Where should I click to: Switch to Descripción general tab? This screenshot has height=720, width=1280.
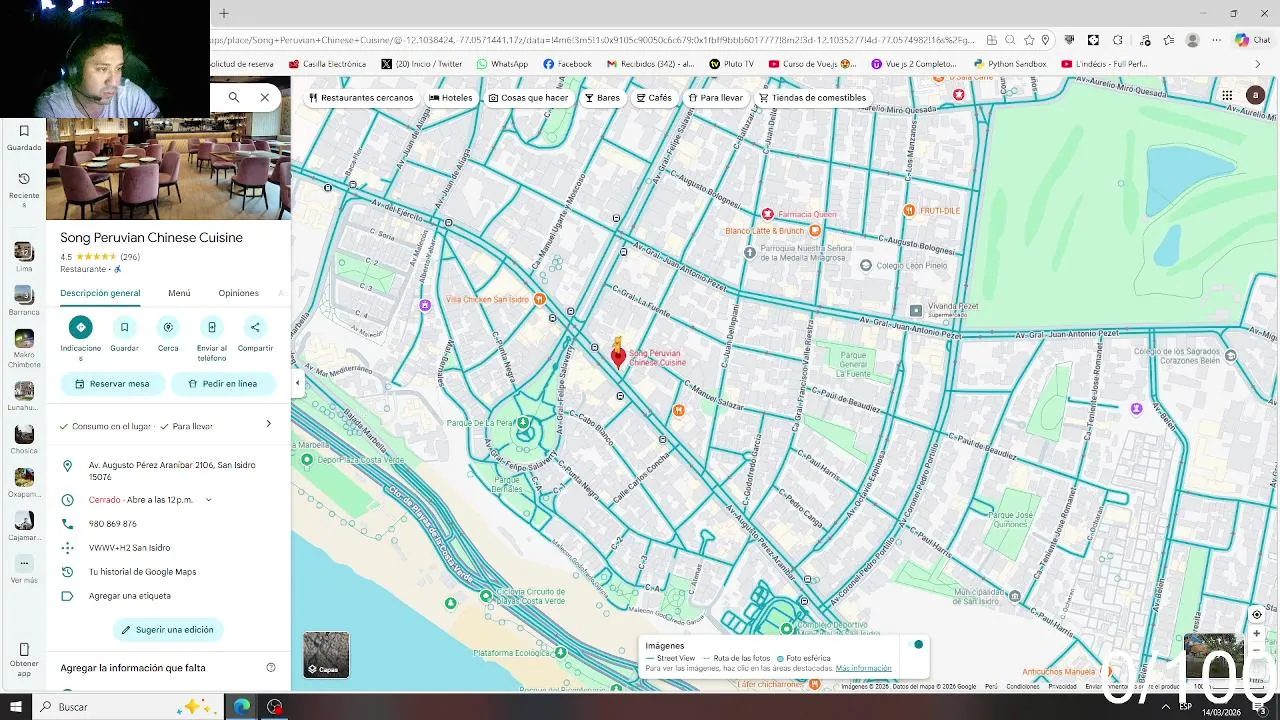[100, 293]
